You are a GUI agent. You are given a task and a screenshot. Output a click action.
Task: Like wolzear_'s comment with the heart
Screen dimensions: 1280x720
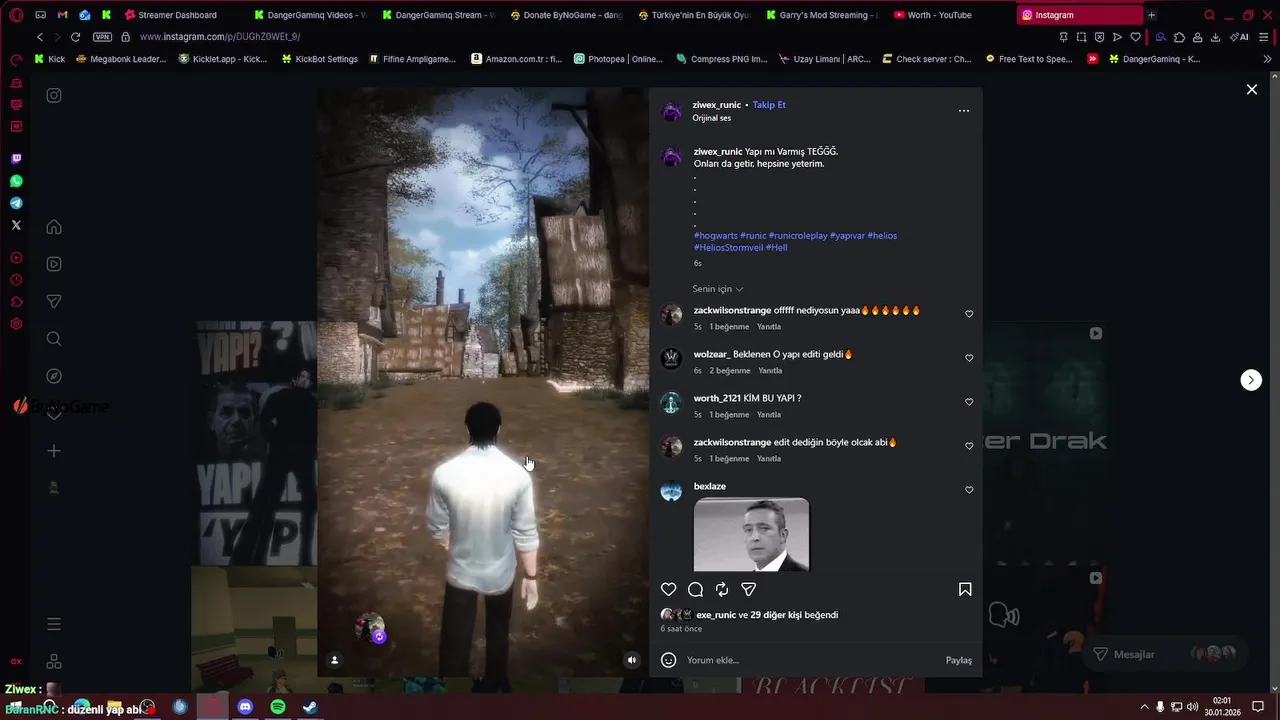(969, 358)
